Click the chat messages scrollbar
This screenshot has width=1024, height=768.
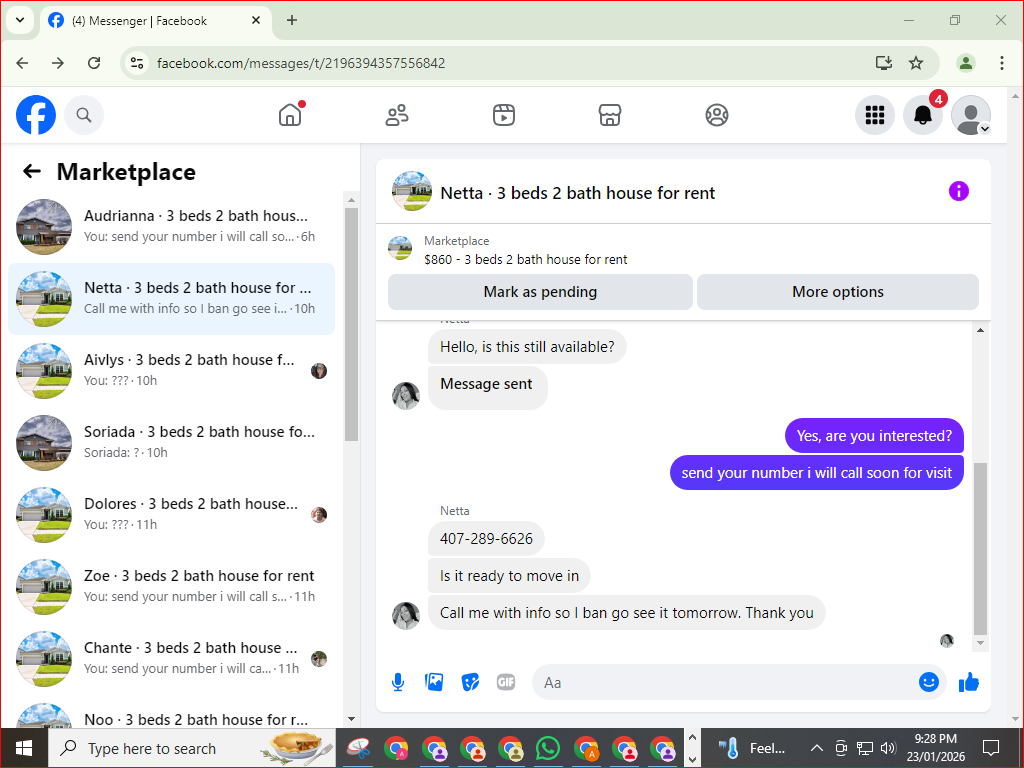980,549
